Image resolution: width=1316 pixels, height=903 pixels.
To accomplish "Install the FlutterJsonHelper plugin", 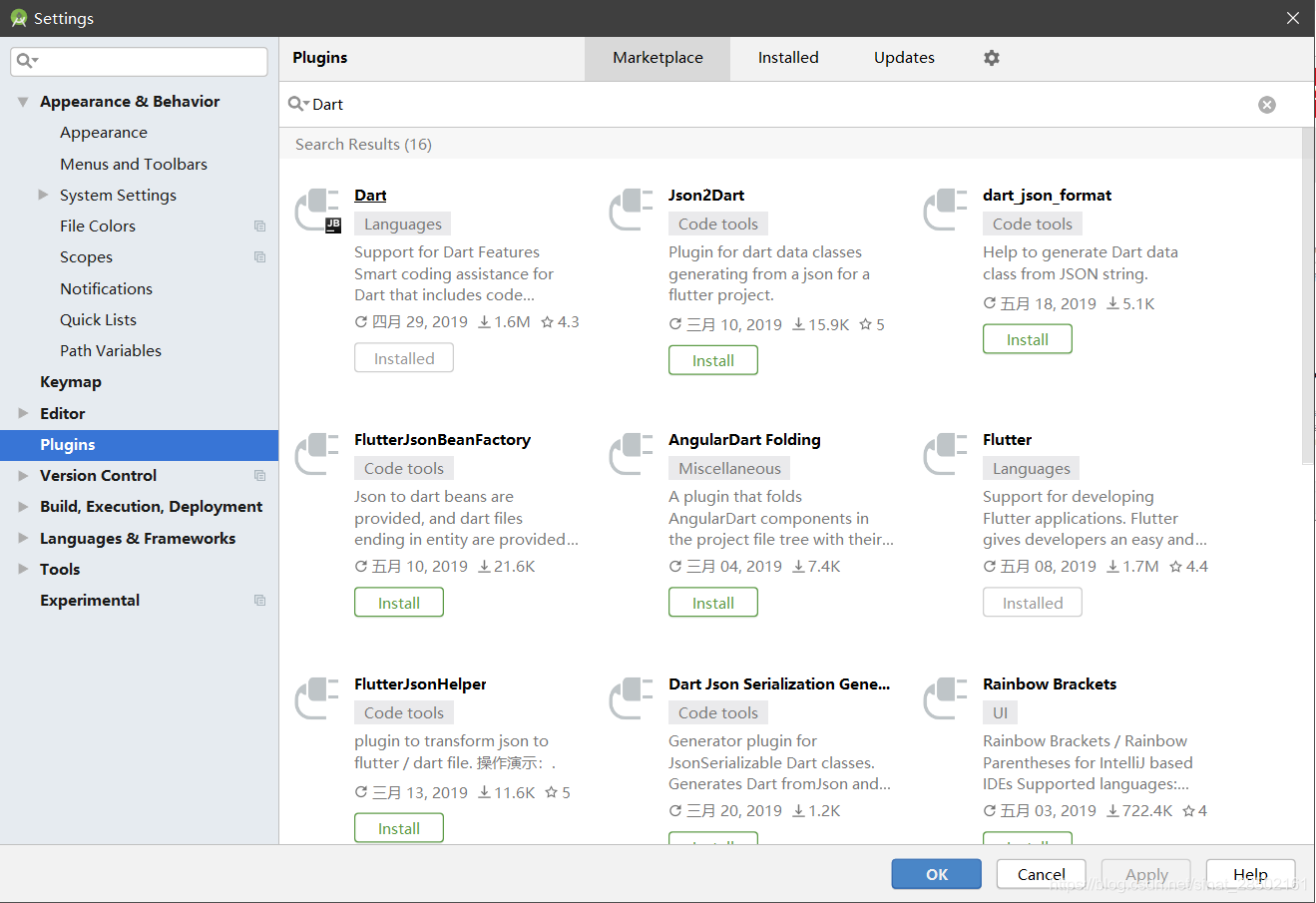I will 399,828.
